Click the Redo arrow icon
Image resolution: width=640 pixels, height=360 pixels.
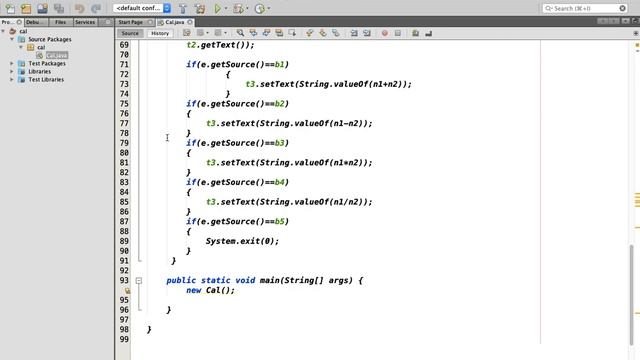(x=96, y=8)
